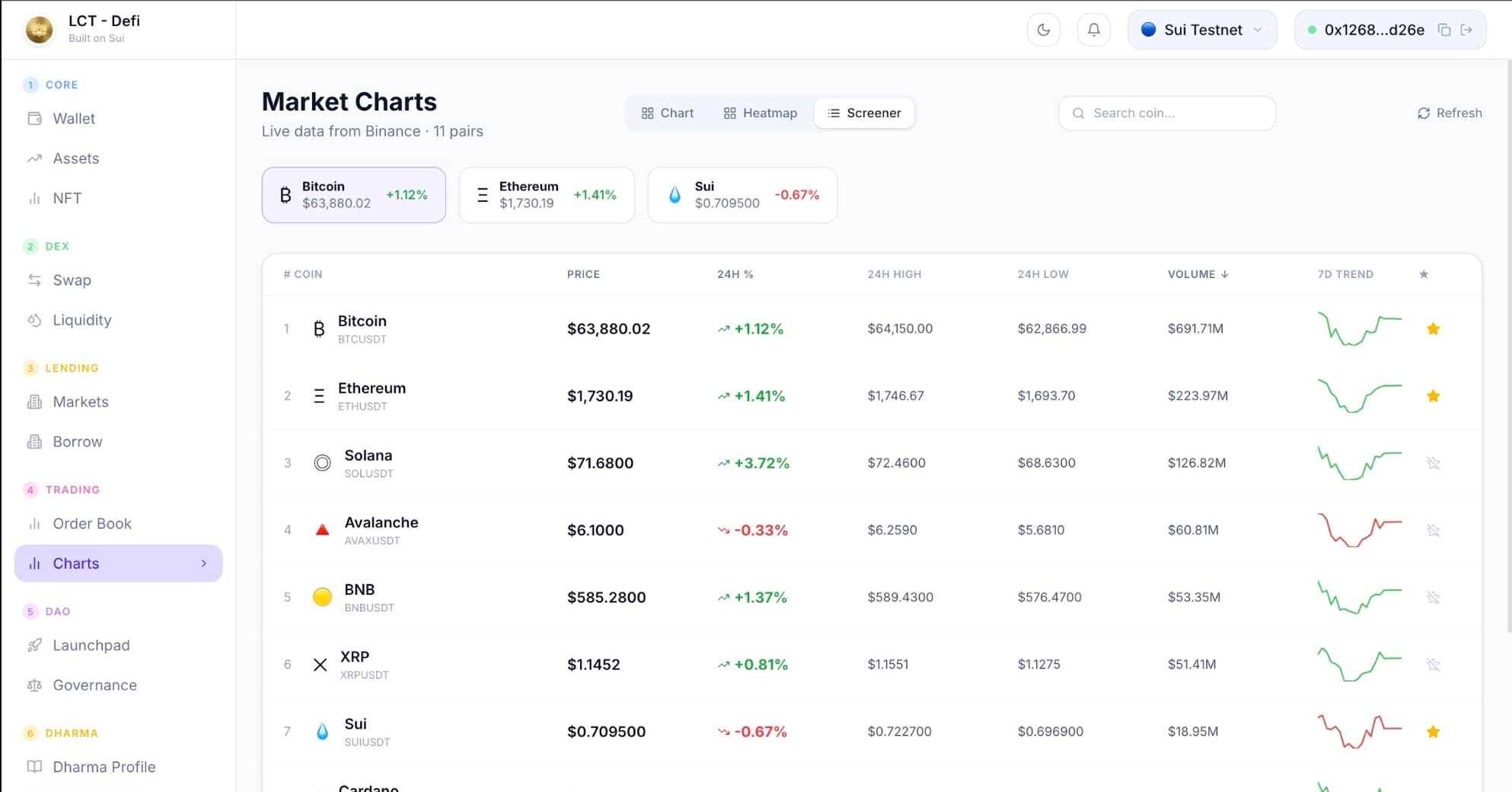Click the Solana coin icon
Screen dimensions: 1512x792
(x=322, y=463)
